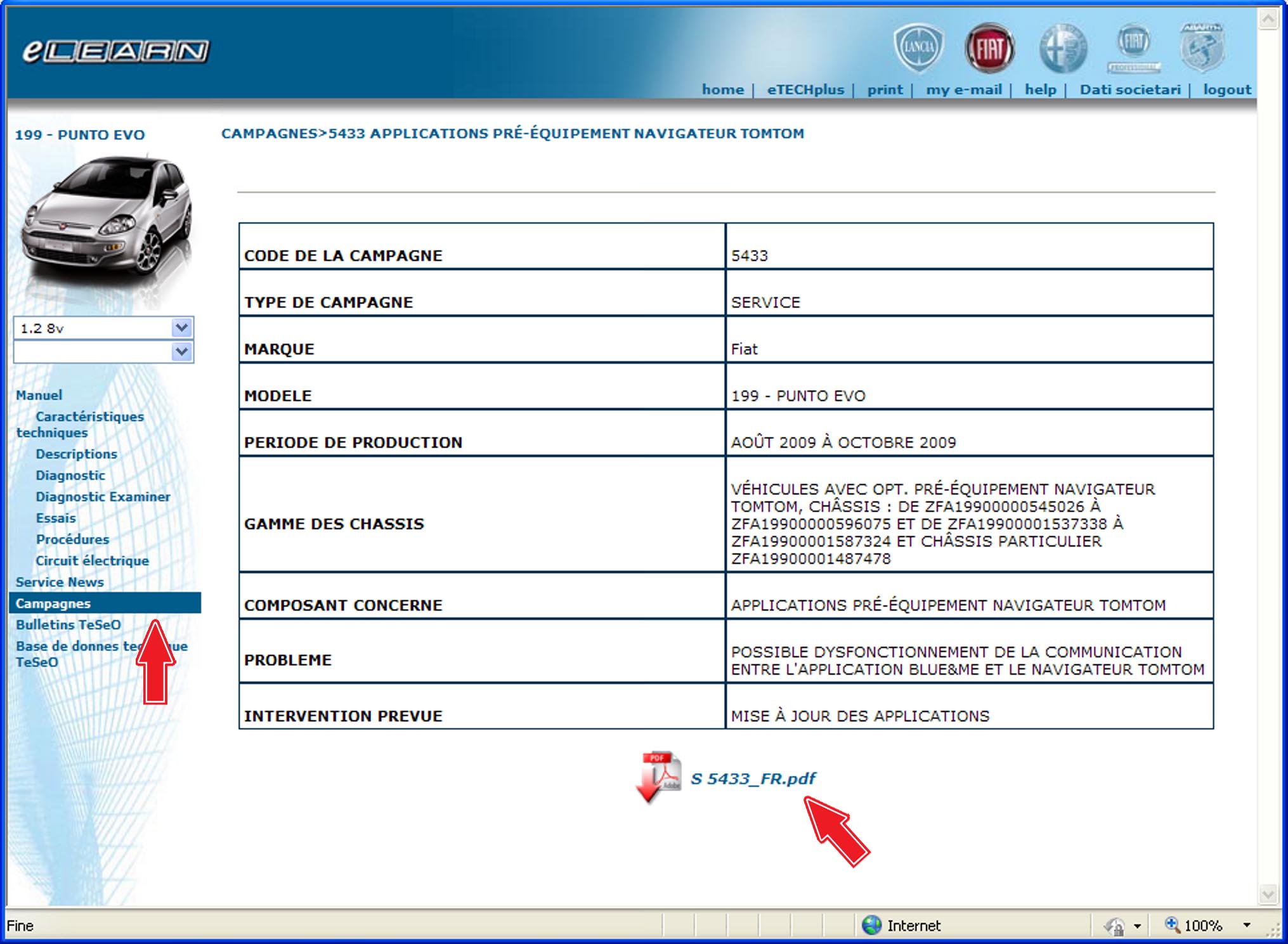Open the eTECHplus menu item

click(x=805, y=89)
